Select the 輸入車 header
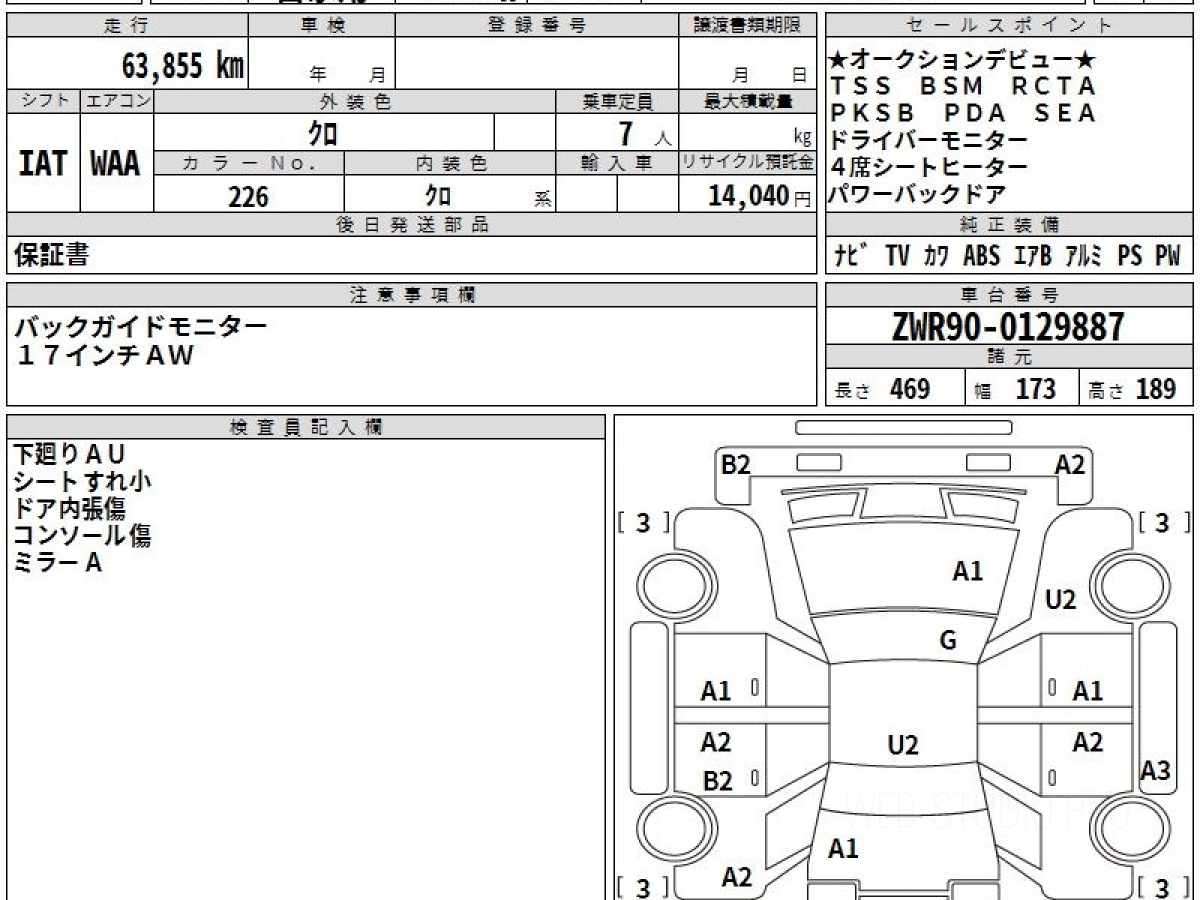This screenshot has width=1200, height=900. (618, 164)
